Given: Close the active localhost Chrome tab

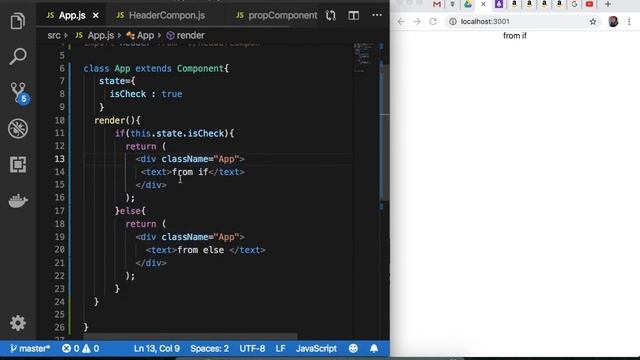Looking at the screenshot, I should (x=483, y=4).
